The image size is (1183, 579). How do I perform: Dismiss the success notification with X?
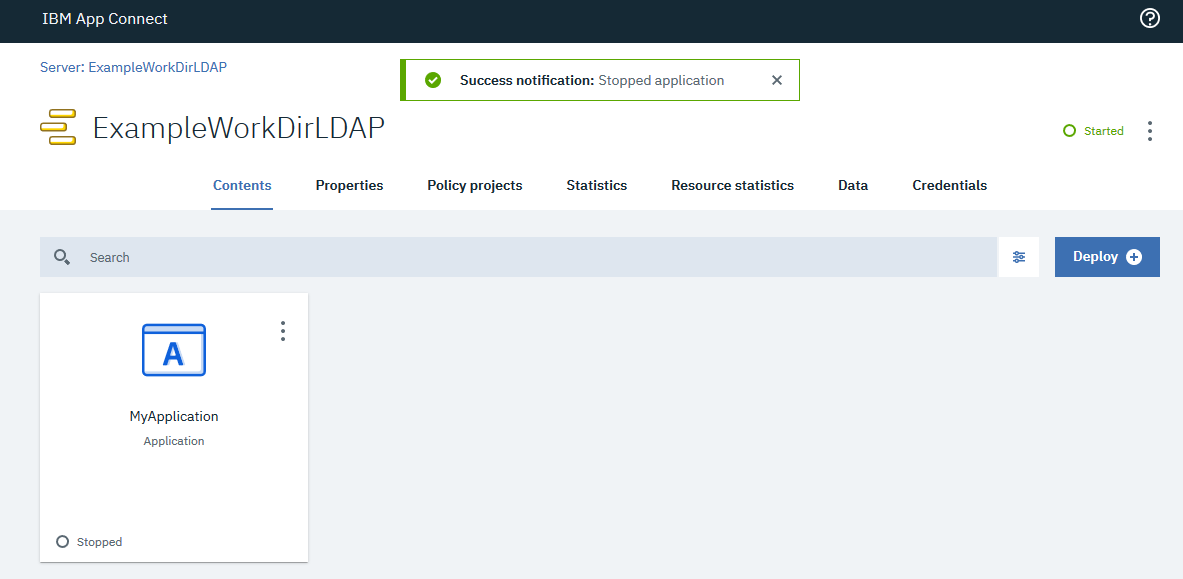[776, 80]
